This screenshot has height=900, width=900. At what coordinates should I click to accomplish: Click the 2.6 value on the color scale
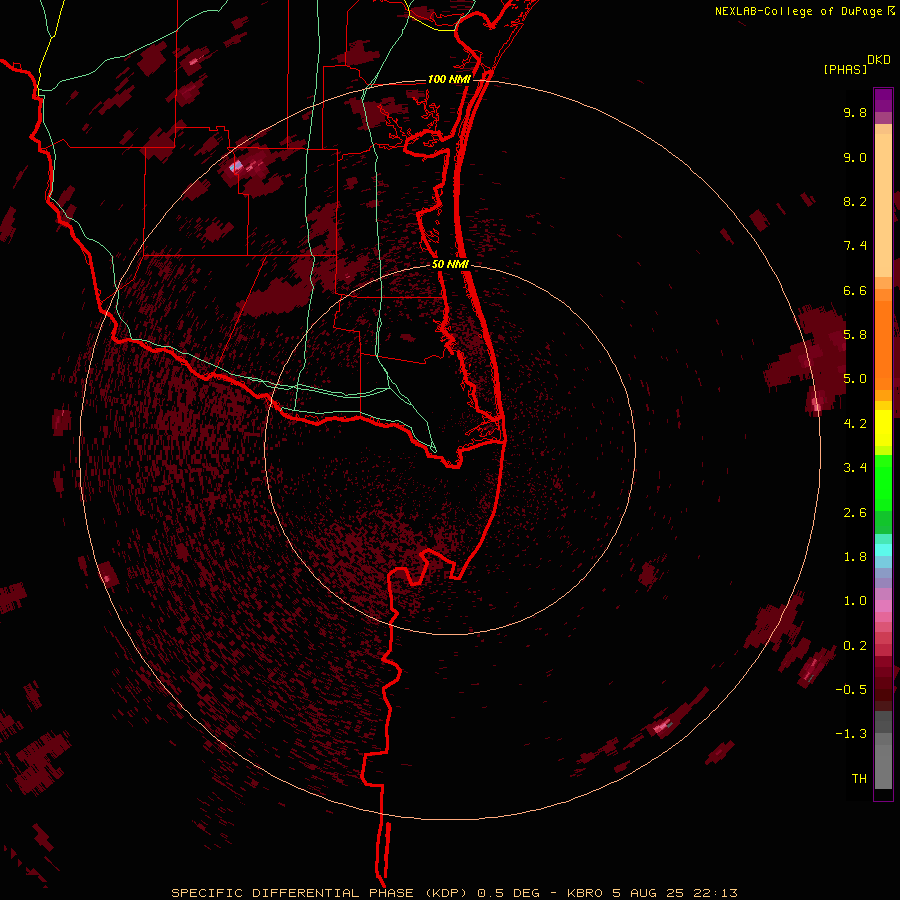pos(855,513)
